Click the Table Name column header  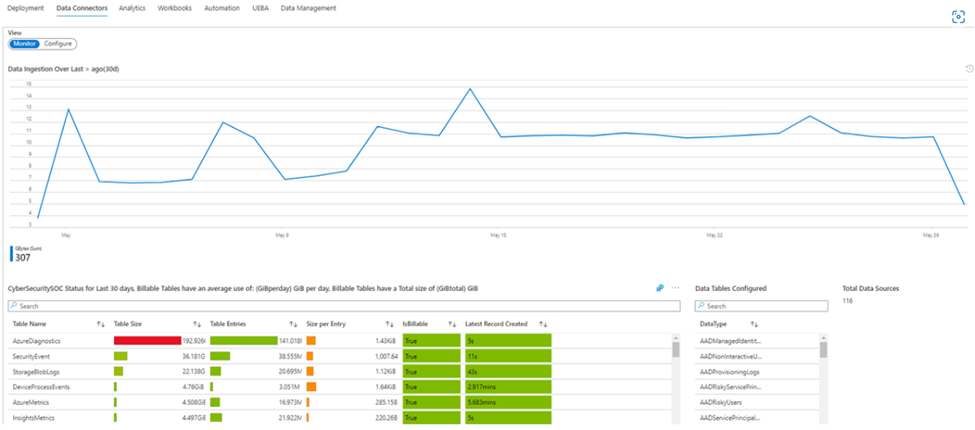[x=29, y=324]
